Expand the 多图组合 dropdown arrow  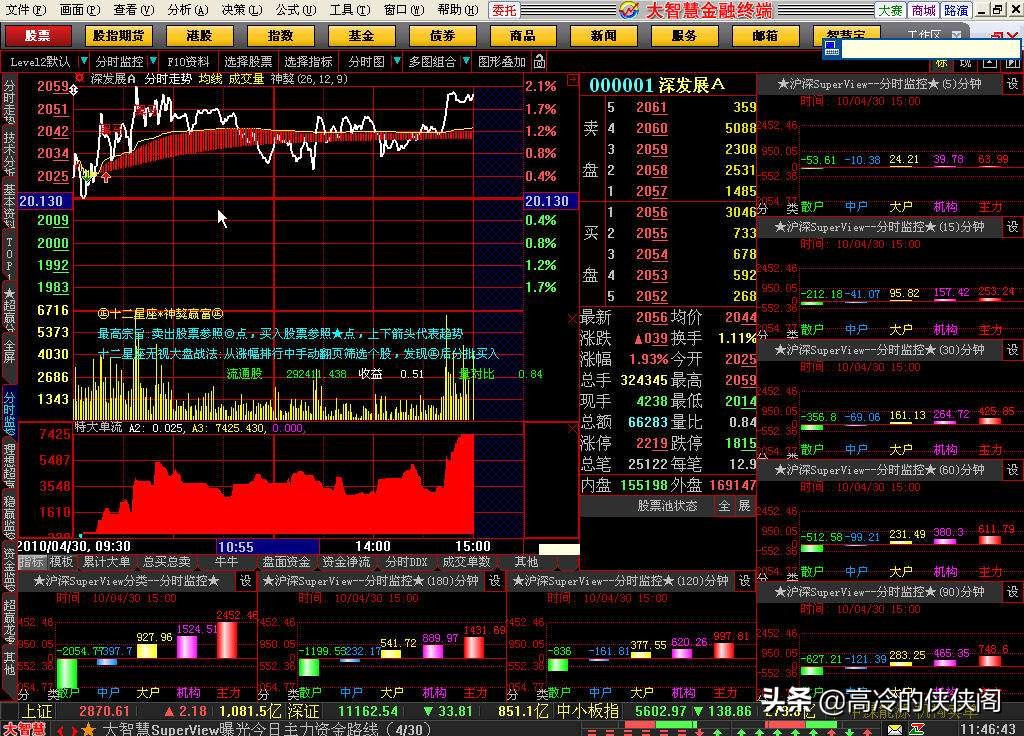466,61
